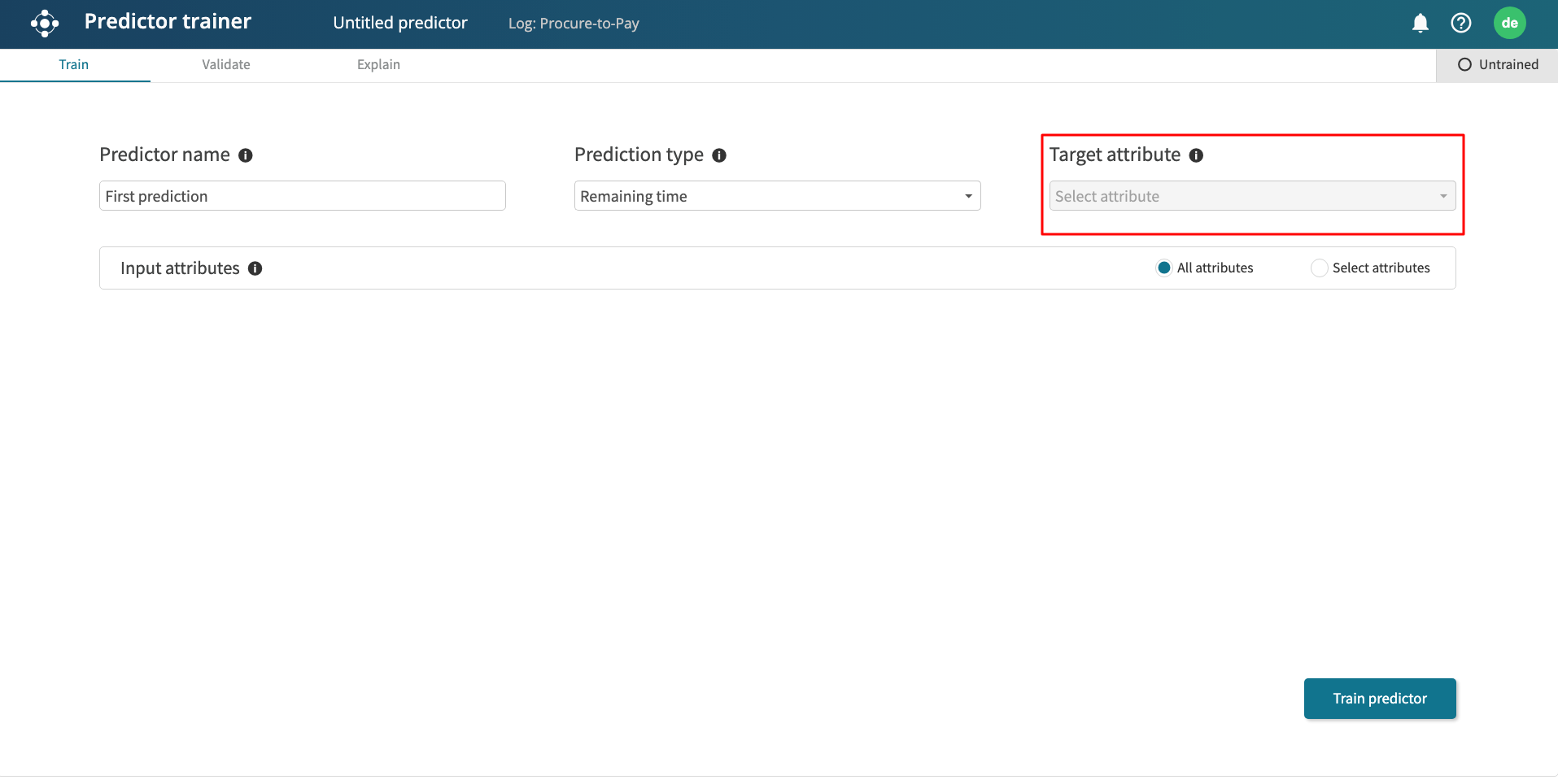Viewport: 1558px width, 784px height.
Task: Switch to the Validate tab
Action: click(x=226, y=65)
